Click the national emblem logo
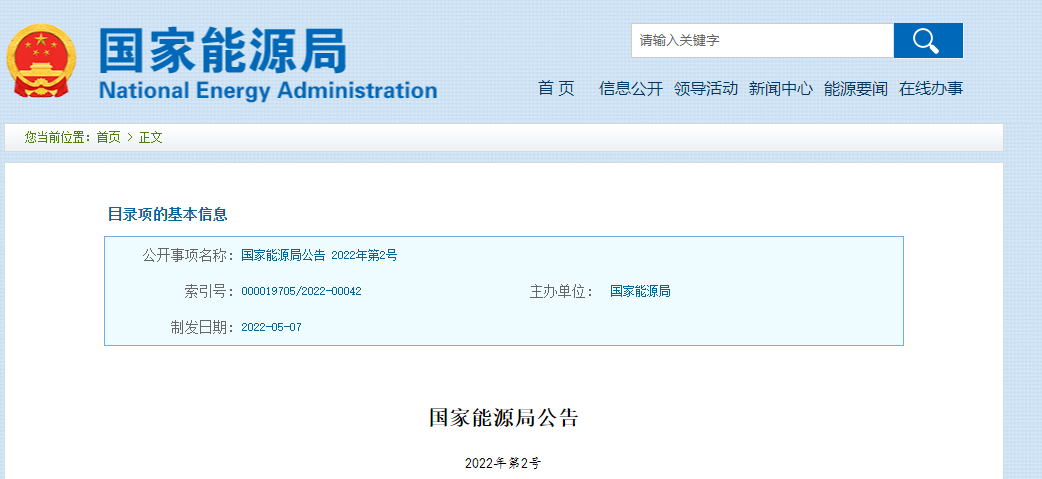The image size is (1042, 479). point(40,62)
